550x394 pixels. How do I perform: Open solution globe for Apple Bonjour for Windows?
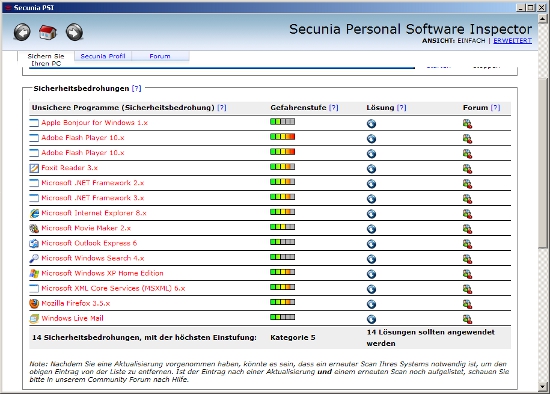pos(371,123)
